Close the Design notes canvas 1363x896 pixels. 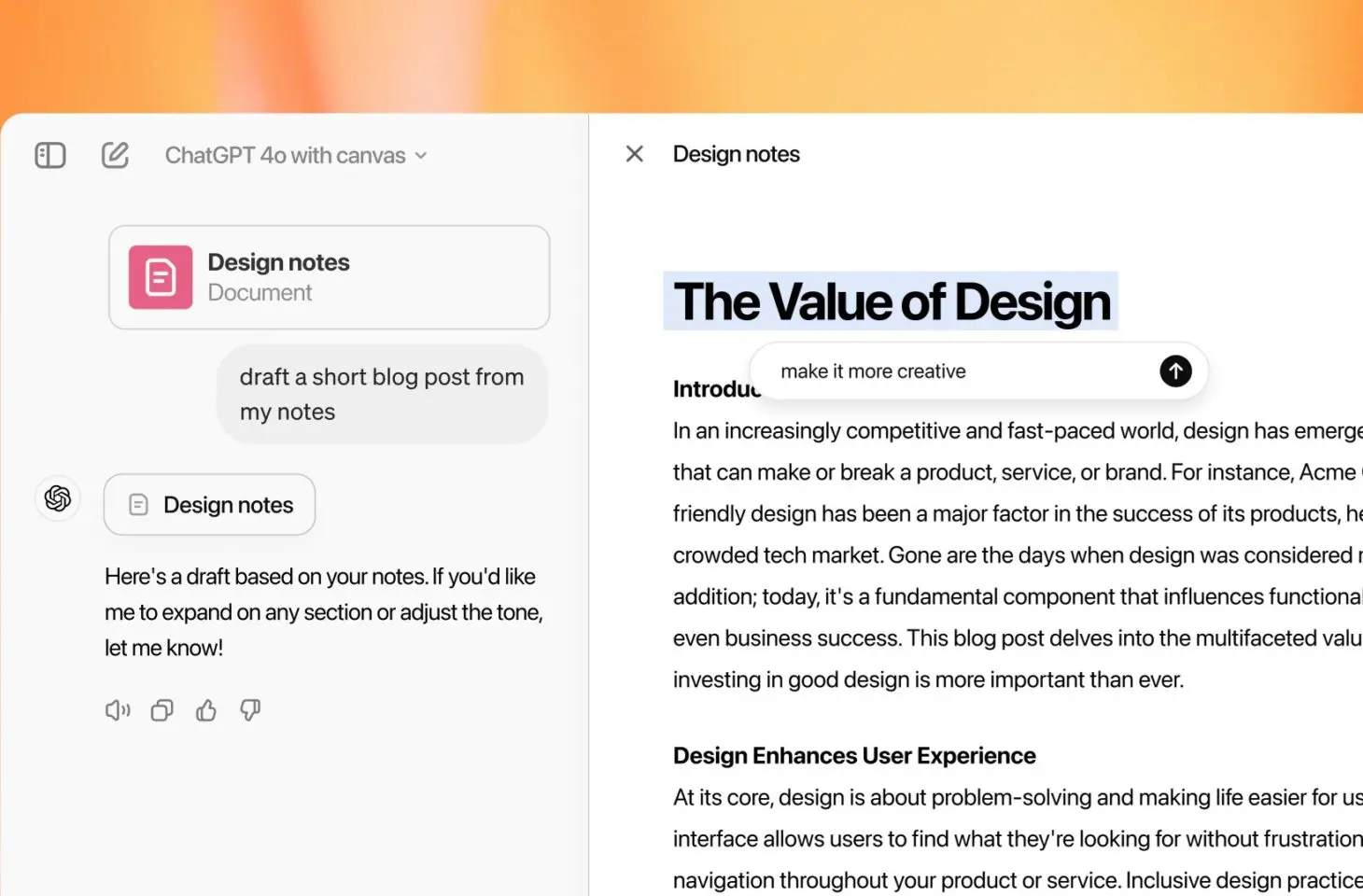coord(634,153)
